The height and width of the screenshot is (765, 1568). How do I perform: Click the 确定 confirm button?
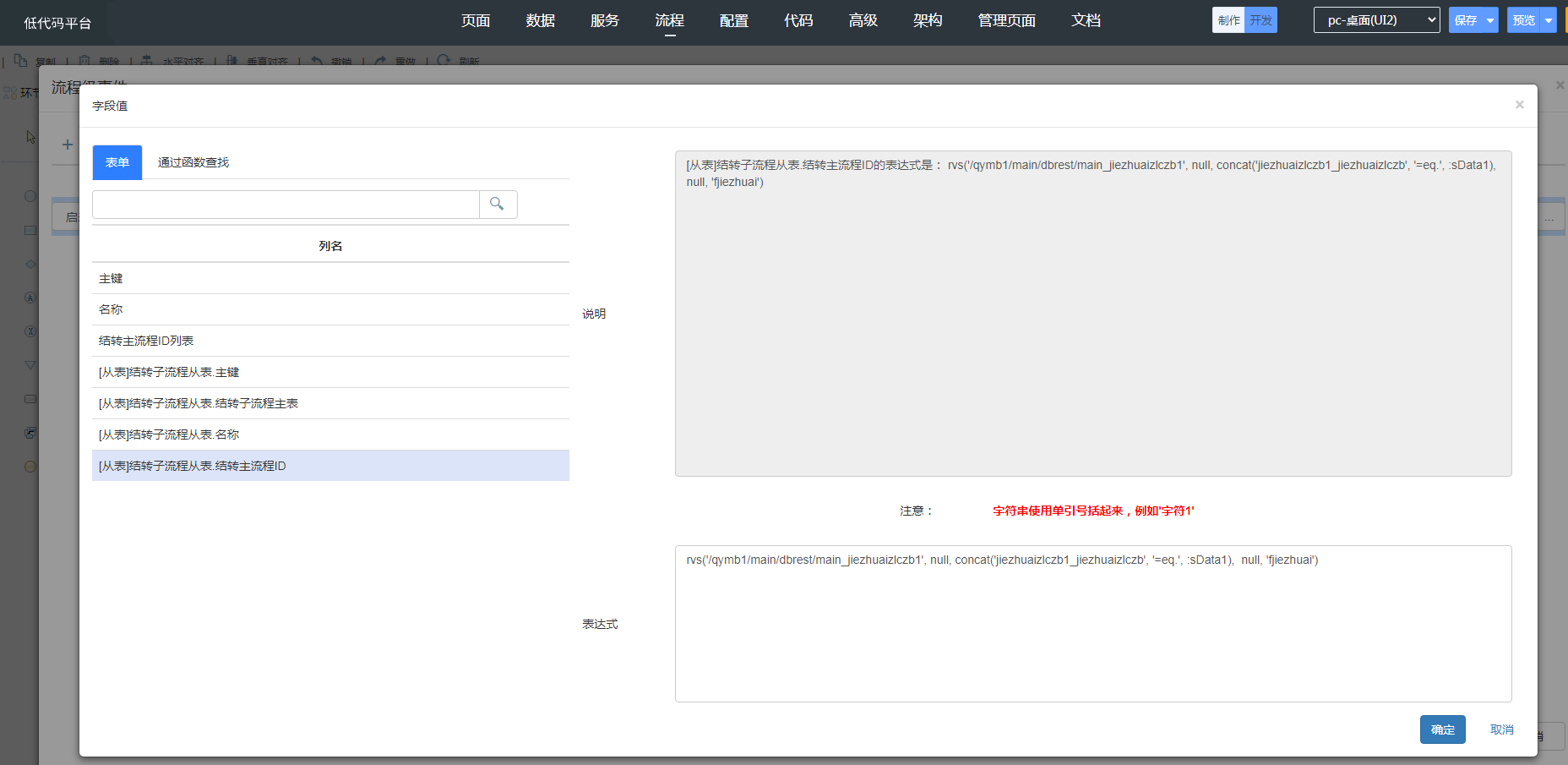pyautogui.click(x=1442, y=729)
